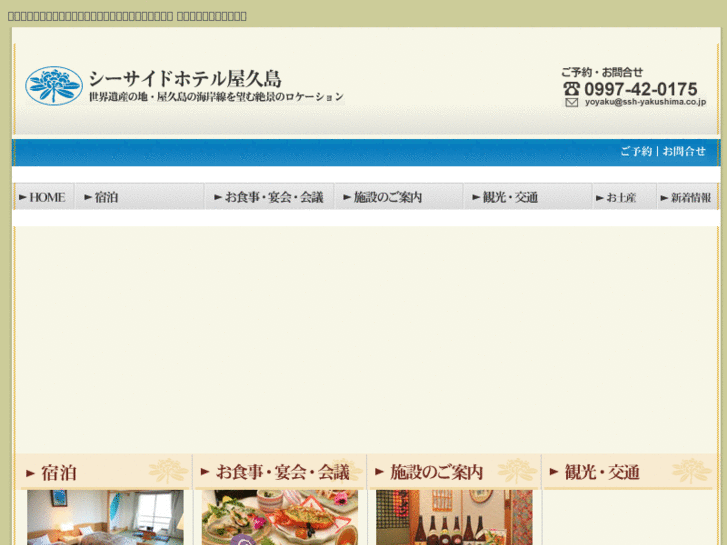Open the HOME navigation item

click(43, 197)
